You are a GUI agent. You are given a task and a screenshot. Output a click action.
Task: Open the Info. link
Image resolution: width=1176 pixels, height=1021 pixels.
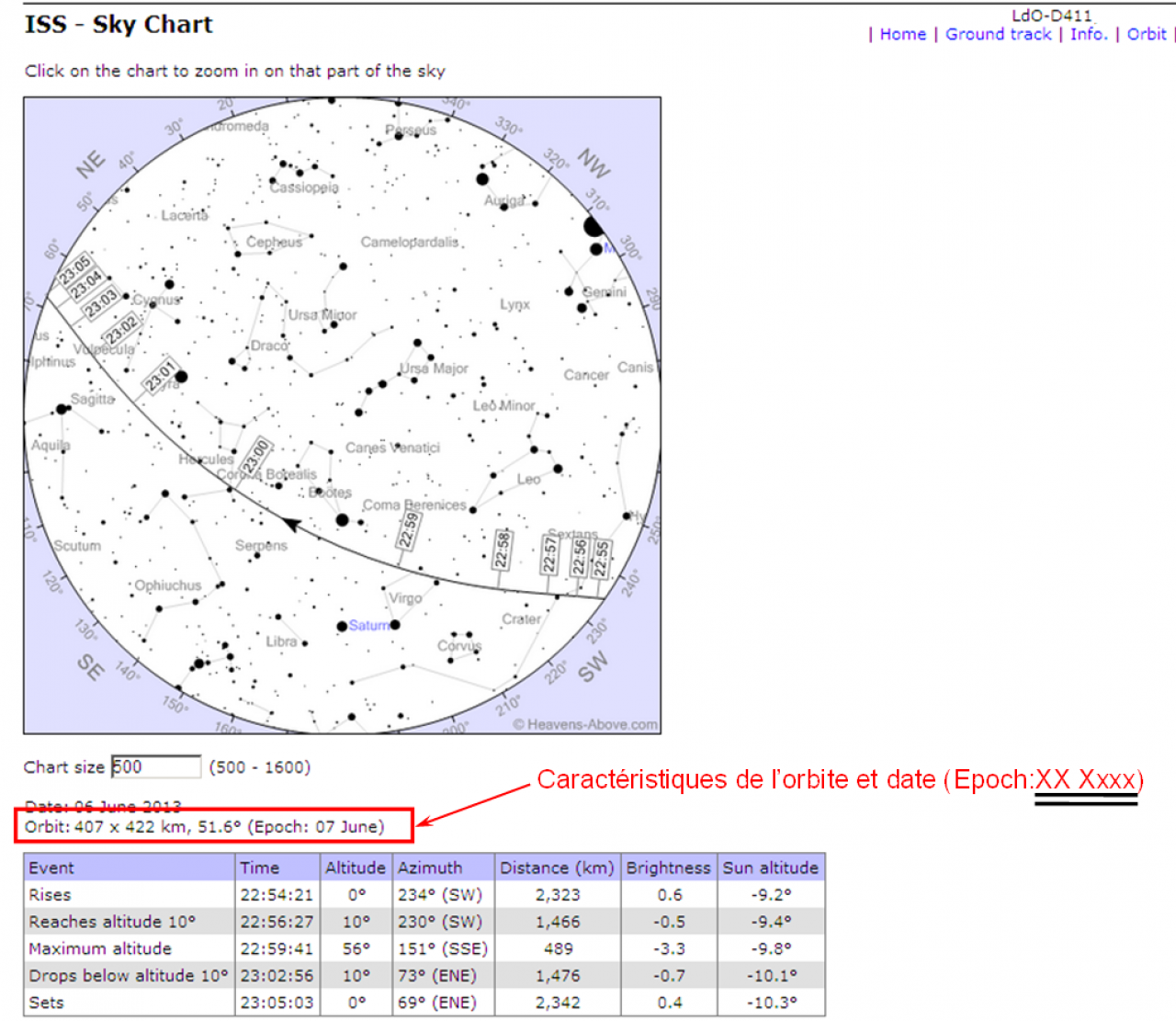point(1089,34)
